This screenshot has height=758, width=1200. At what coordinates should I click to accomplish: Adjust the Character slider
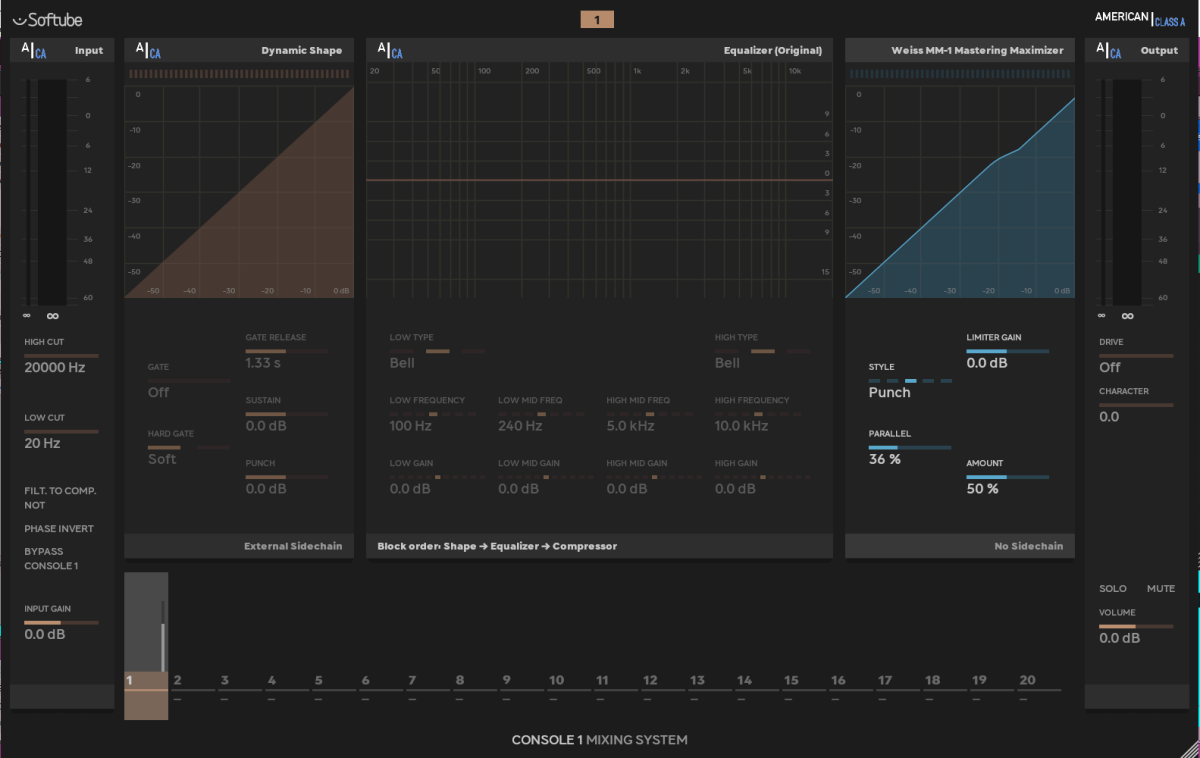pyautogui.click(x=1136, y=405)
